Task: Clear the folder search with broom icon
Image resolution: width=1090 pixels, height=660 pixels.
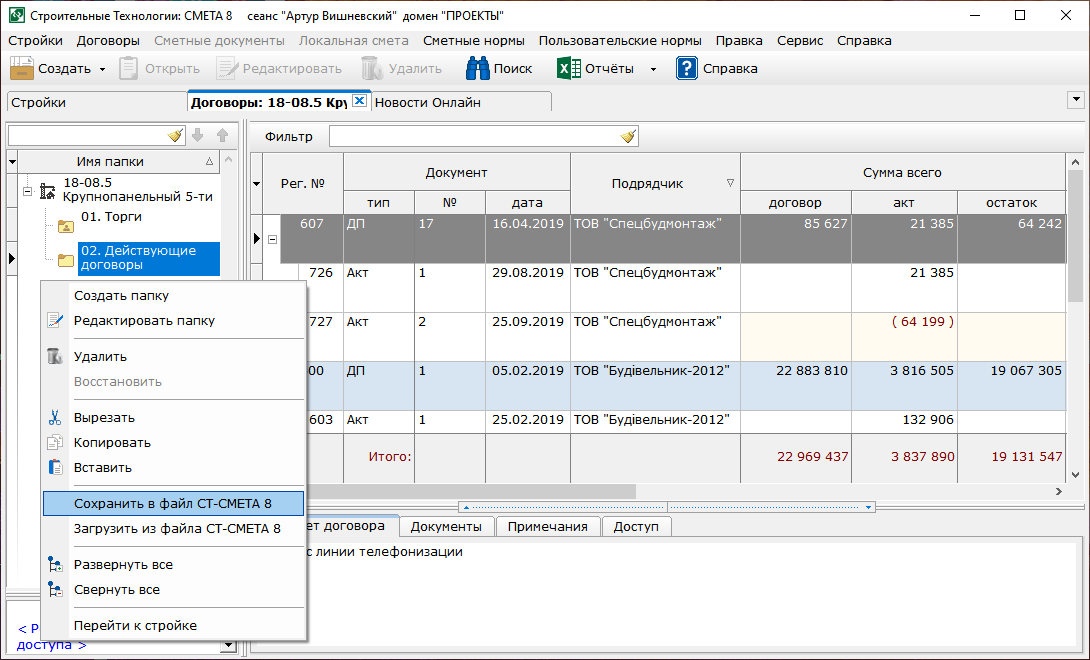Action: (x=175, y=136)
